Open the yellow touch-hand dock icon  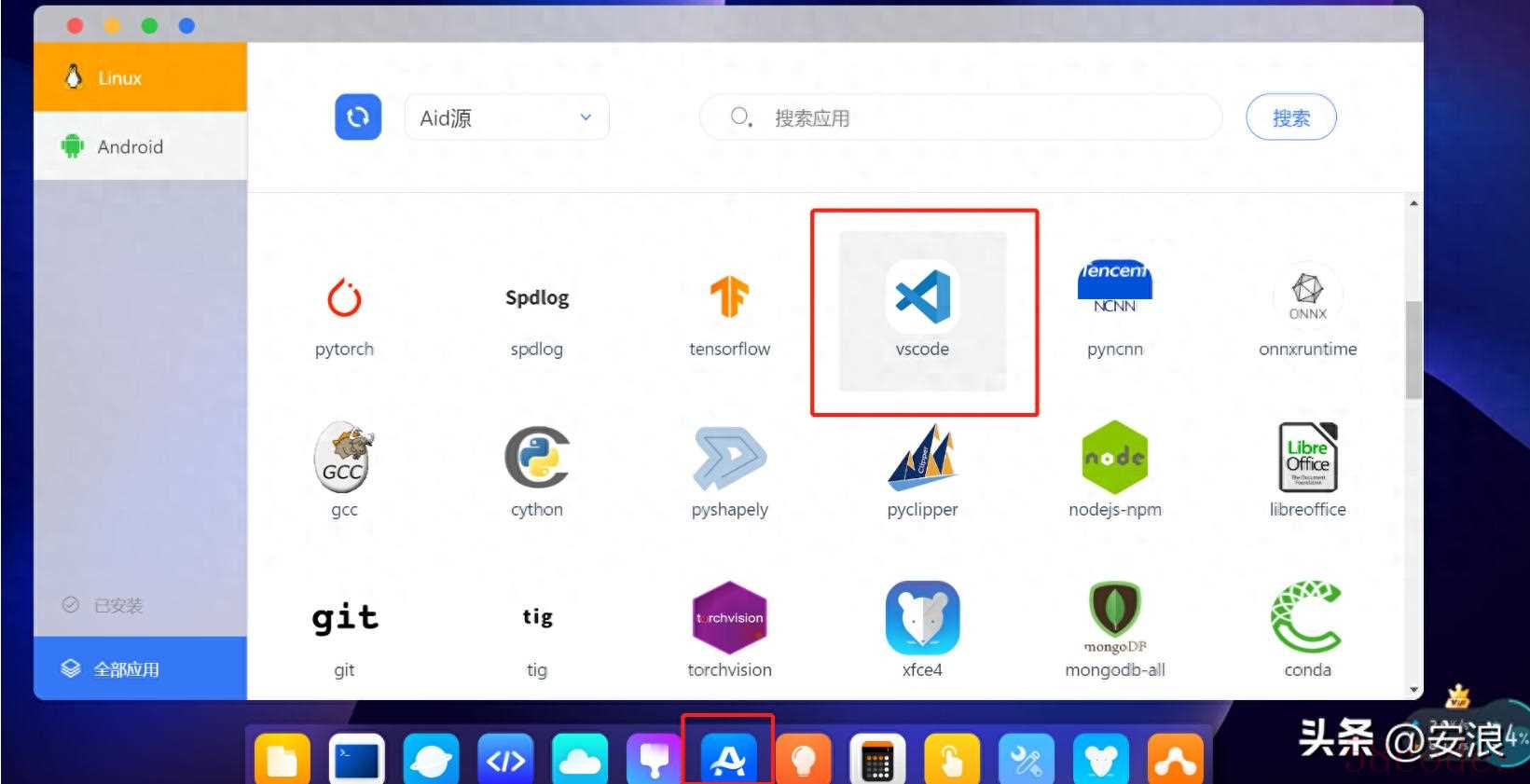point(952,760)
